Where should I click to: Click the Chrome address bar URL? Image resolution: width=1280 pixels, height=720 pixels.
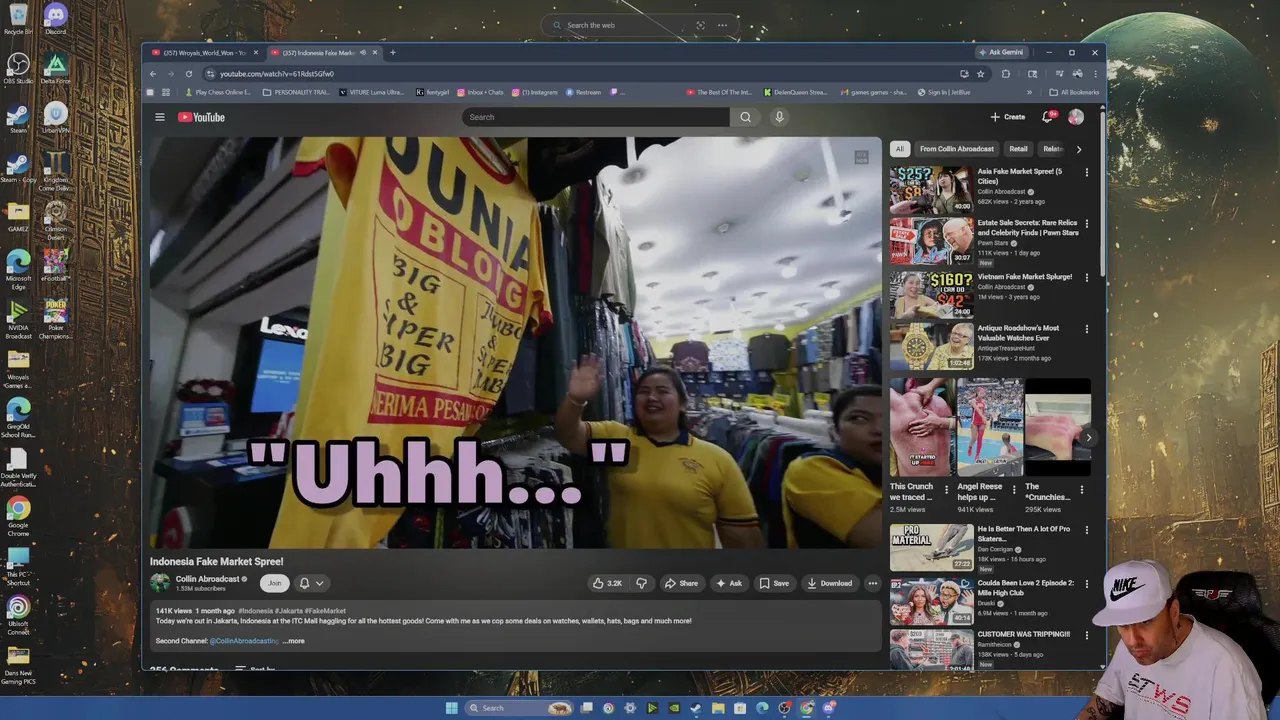(277, 74)
